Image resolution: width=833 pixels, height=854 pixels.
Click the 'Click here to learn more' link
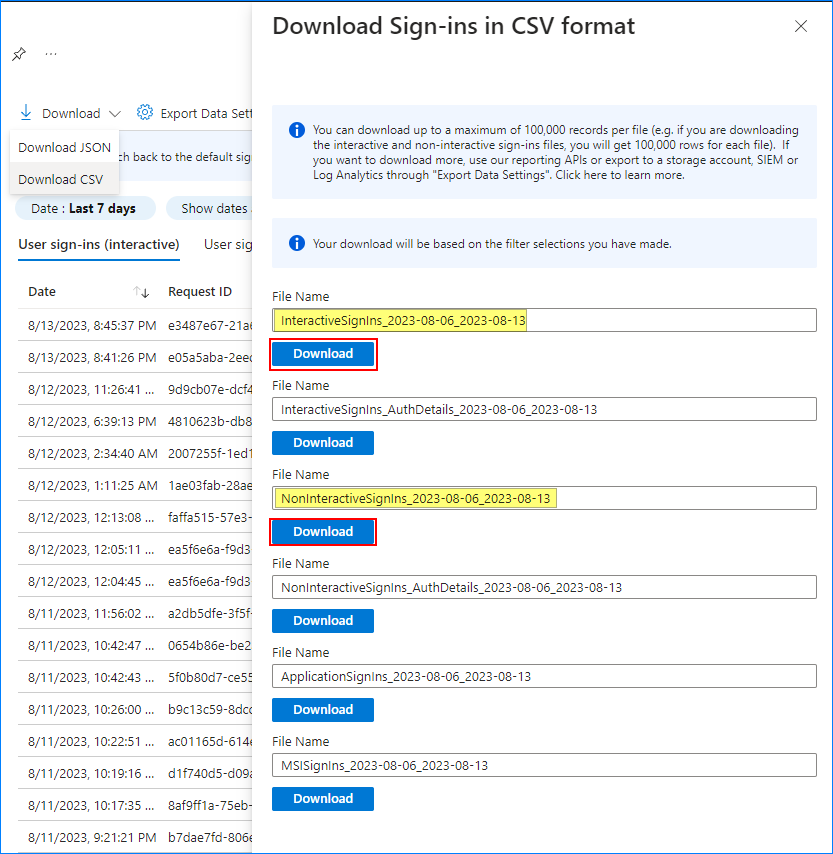click(620, 175)
